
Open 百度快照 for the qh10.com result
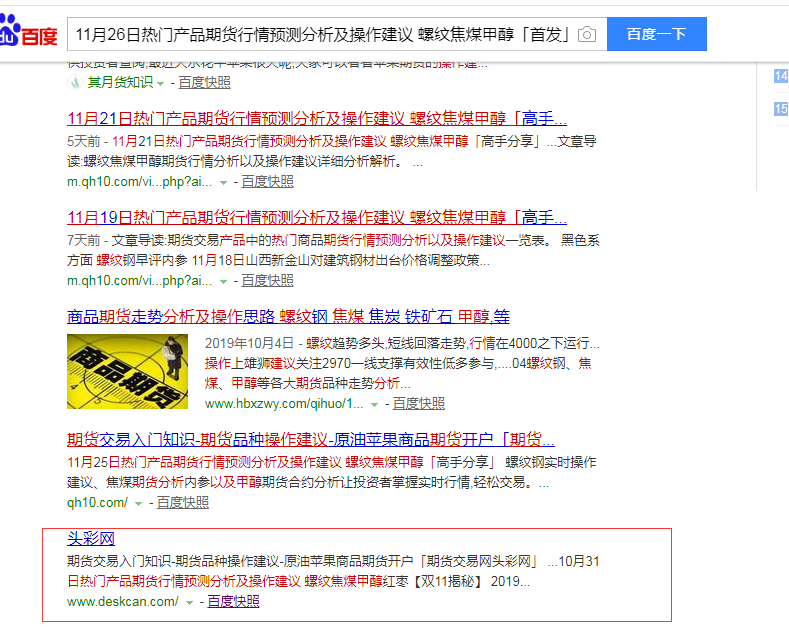(183, 502)
